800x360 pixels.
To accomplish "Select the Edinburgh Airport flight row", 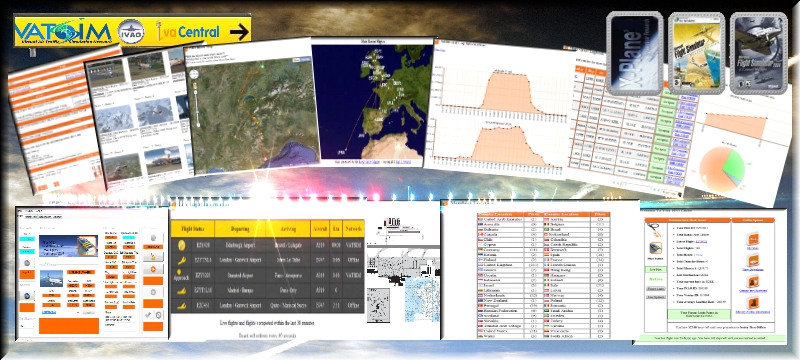I will [267, 245].
